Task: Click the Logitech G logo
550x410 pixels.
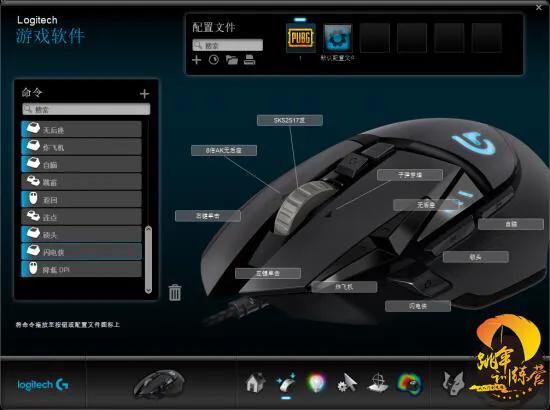Action: coord(43,385)
